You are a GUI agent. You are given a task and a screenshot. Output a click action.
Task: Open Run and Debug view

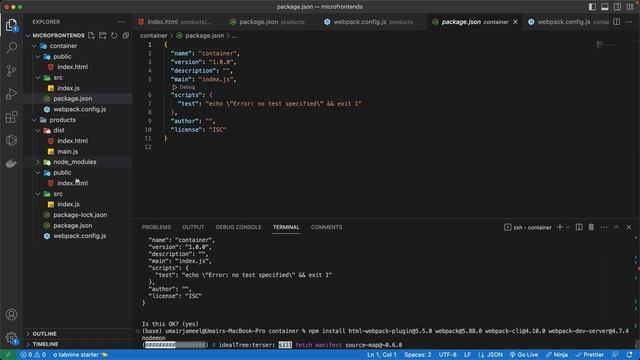[11, 94]
